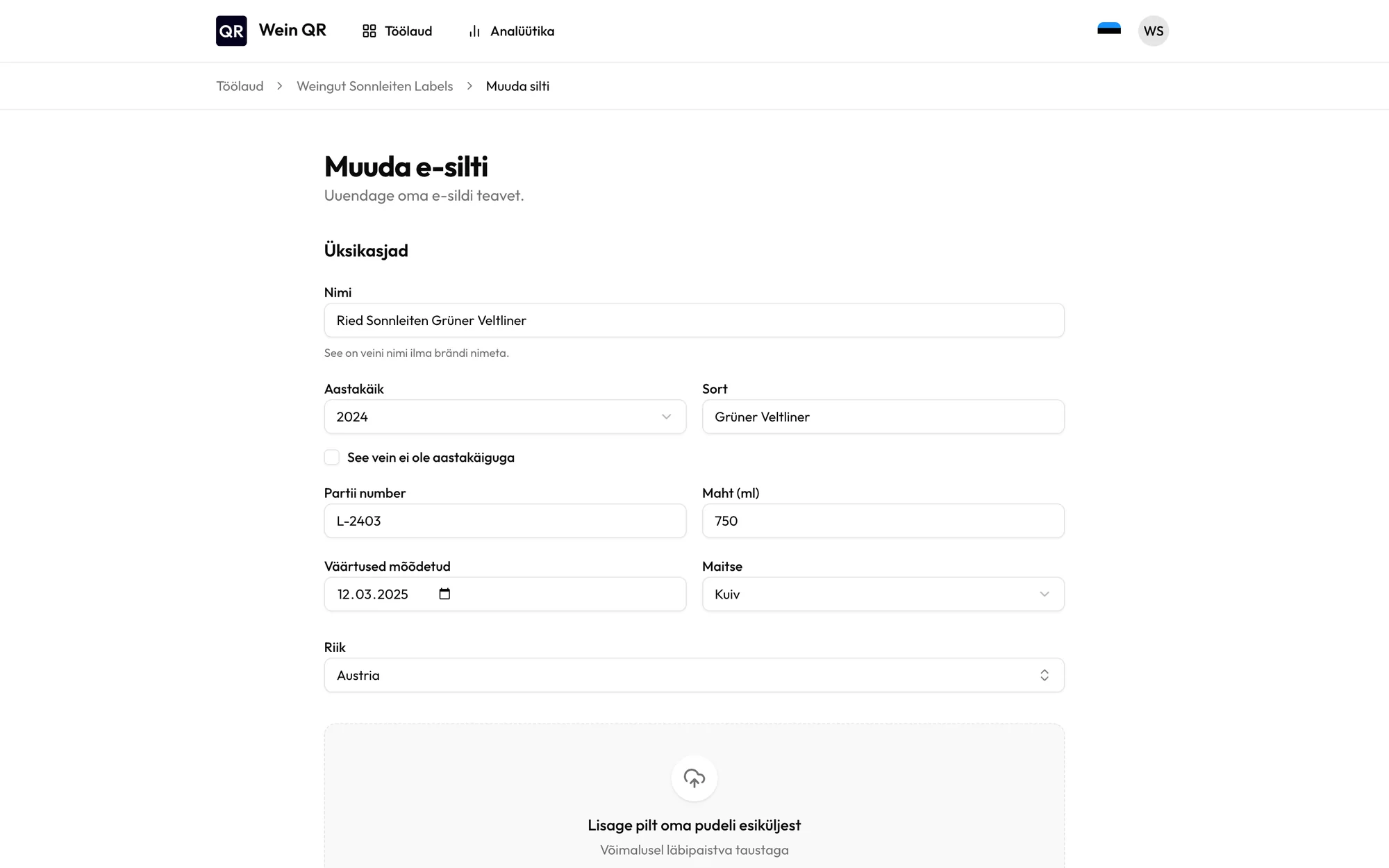Focus the Nimi input field
The height and width of the screenshot is (868, 1389).
(x=694, y=320)
